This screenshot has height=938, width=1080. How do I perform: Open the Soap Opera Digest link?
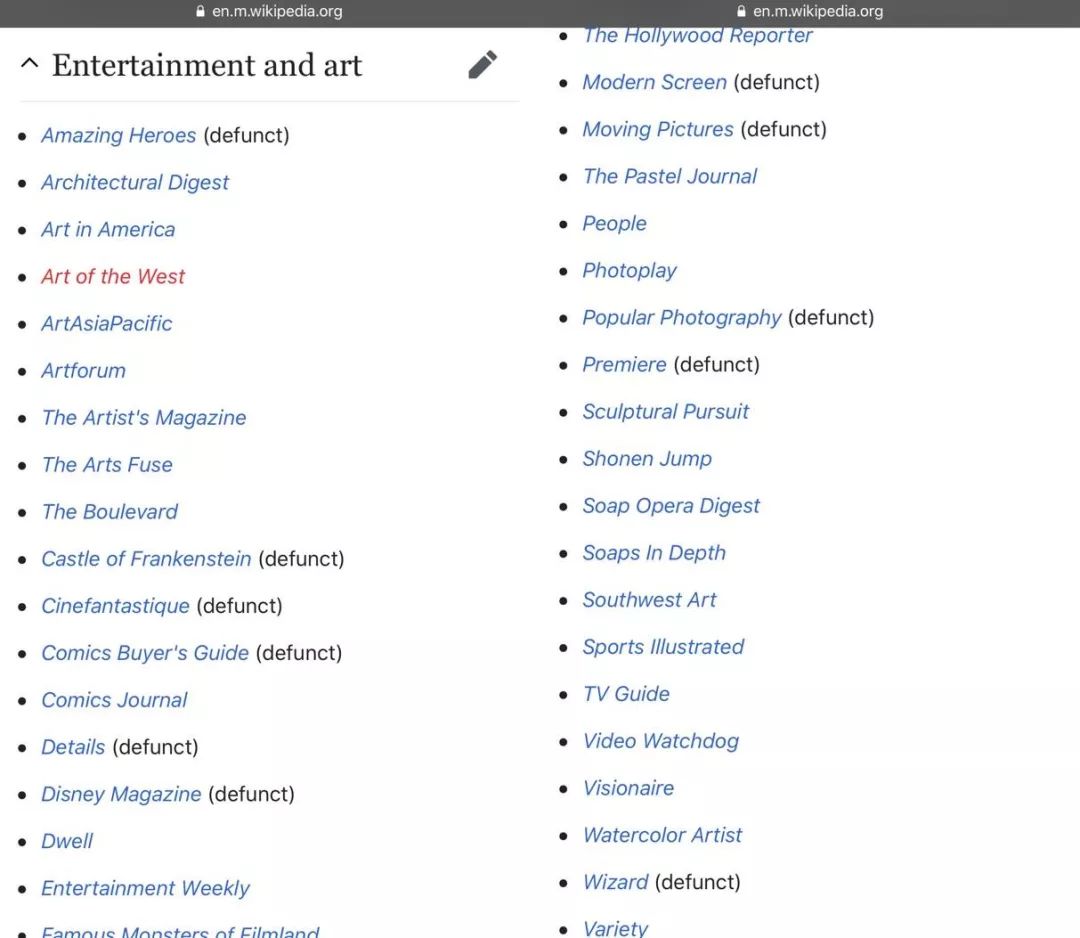point(671,506)
